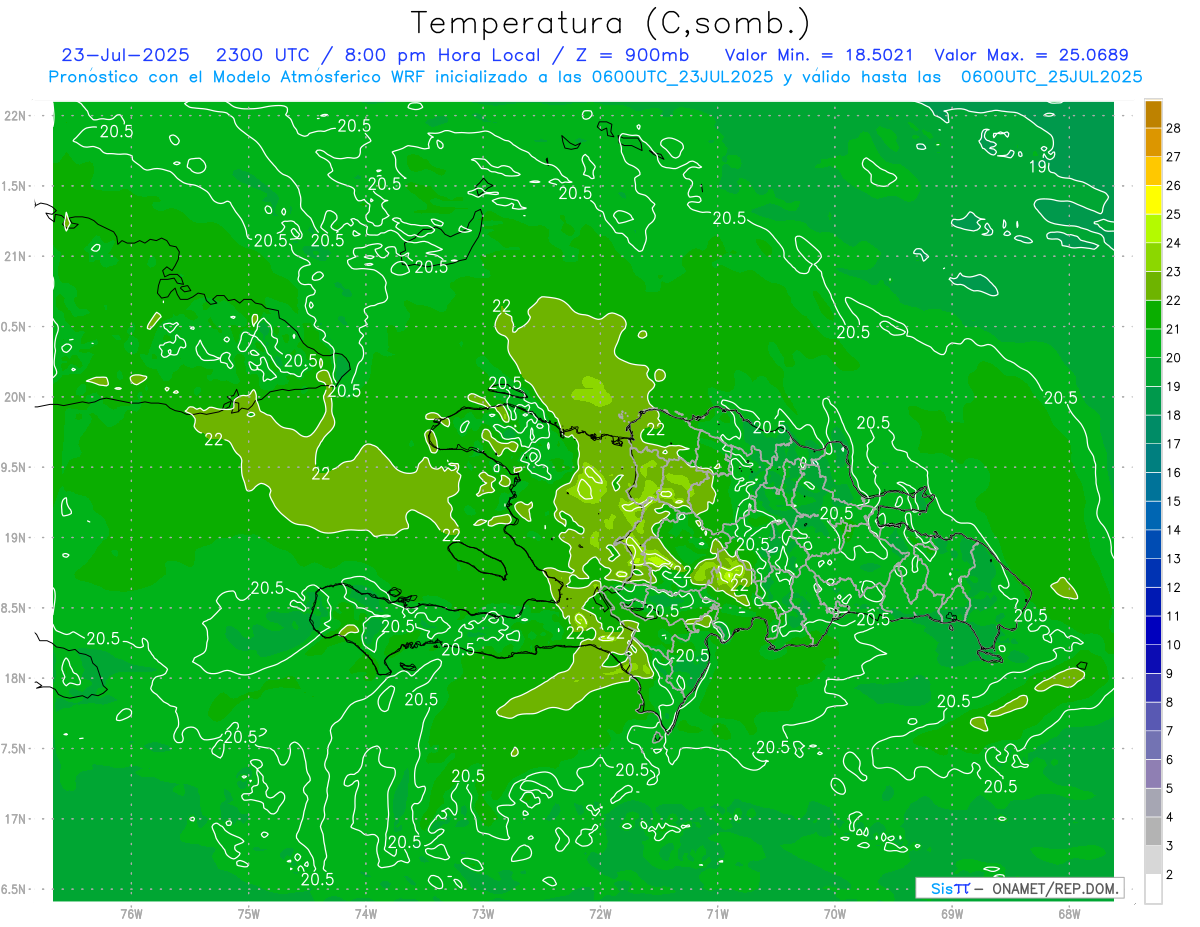Click the blue legend color between 12 and 13
Screen dimensions: 1200x927
[1153, 573]
